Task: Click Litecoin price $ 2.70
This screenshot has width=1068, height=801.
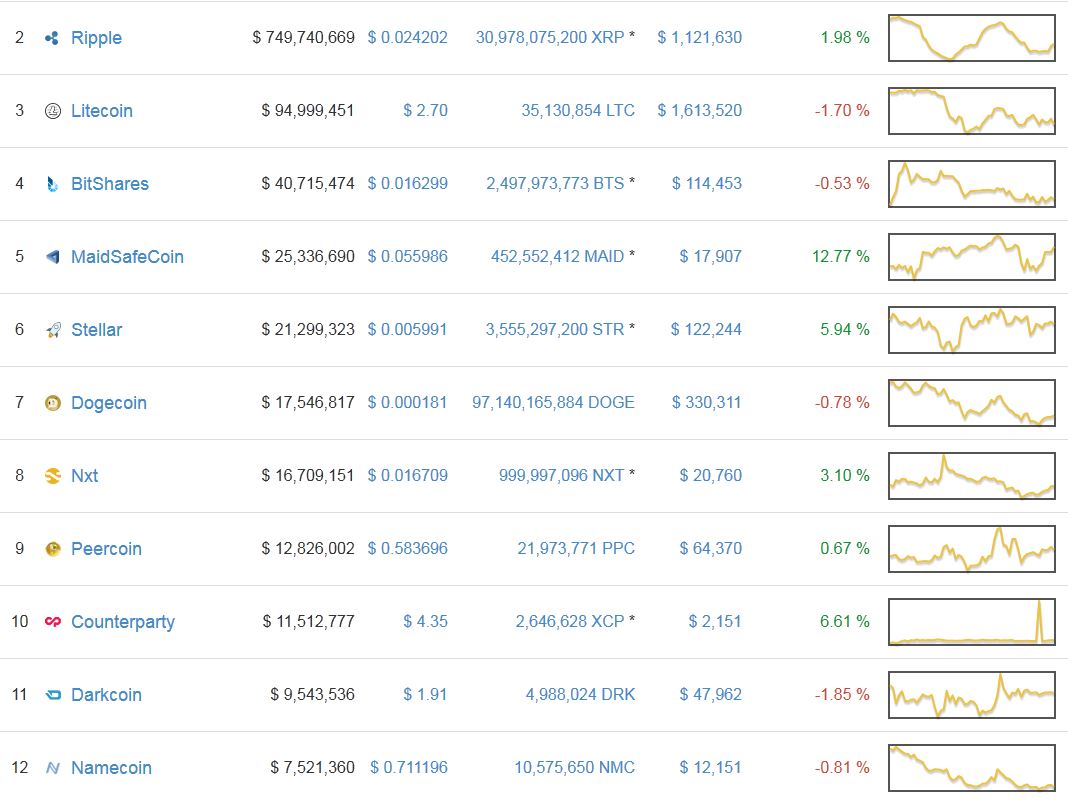Action: tap(425, 110)
